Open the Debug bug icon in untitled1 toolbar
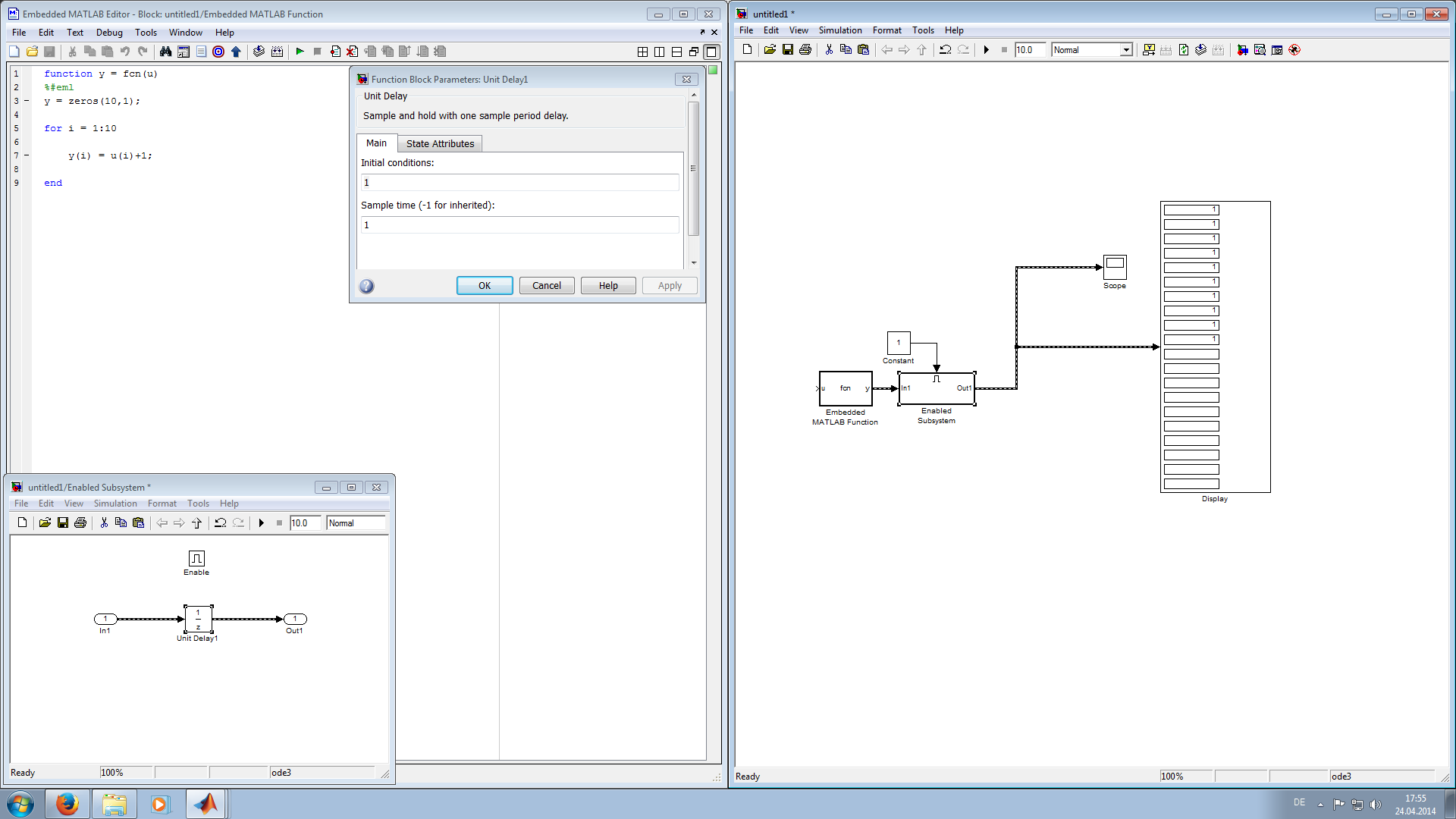Viewport: 1456px width, 819px height. click(1294, 50)
